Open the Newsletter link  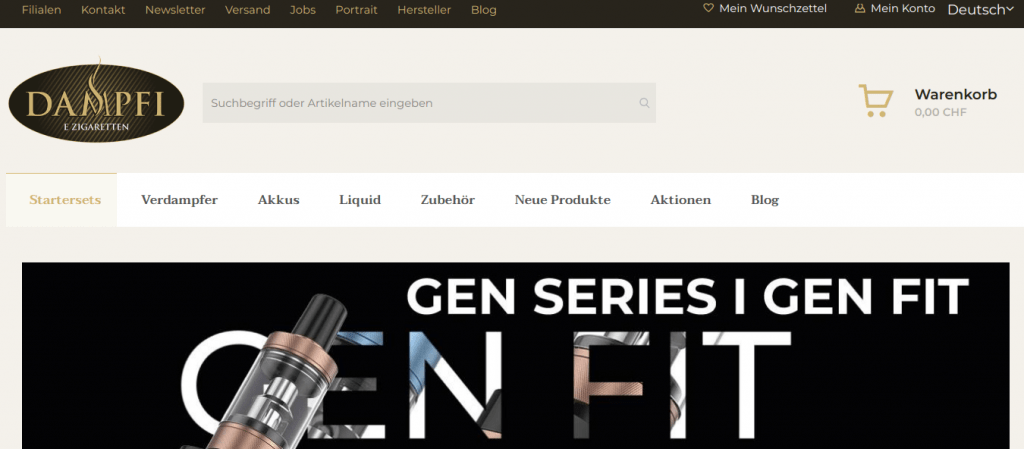coord(175,10)
